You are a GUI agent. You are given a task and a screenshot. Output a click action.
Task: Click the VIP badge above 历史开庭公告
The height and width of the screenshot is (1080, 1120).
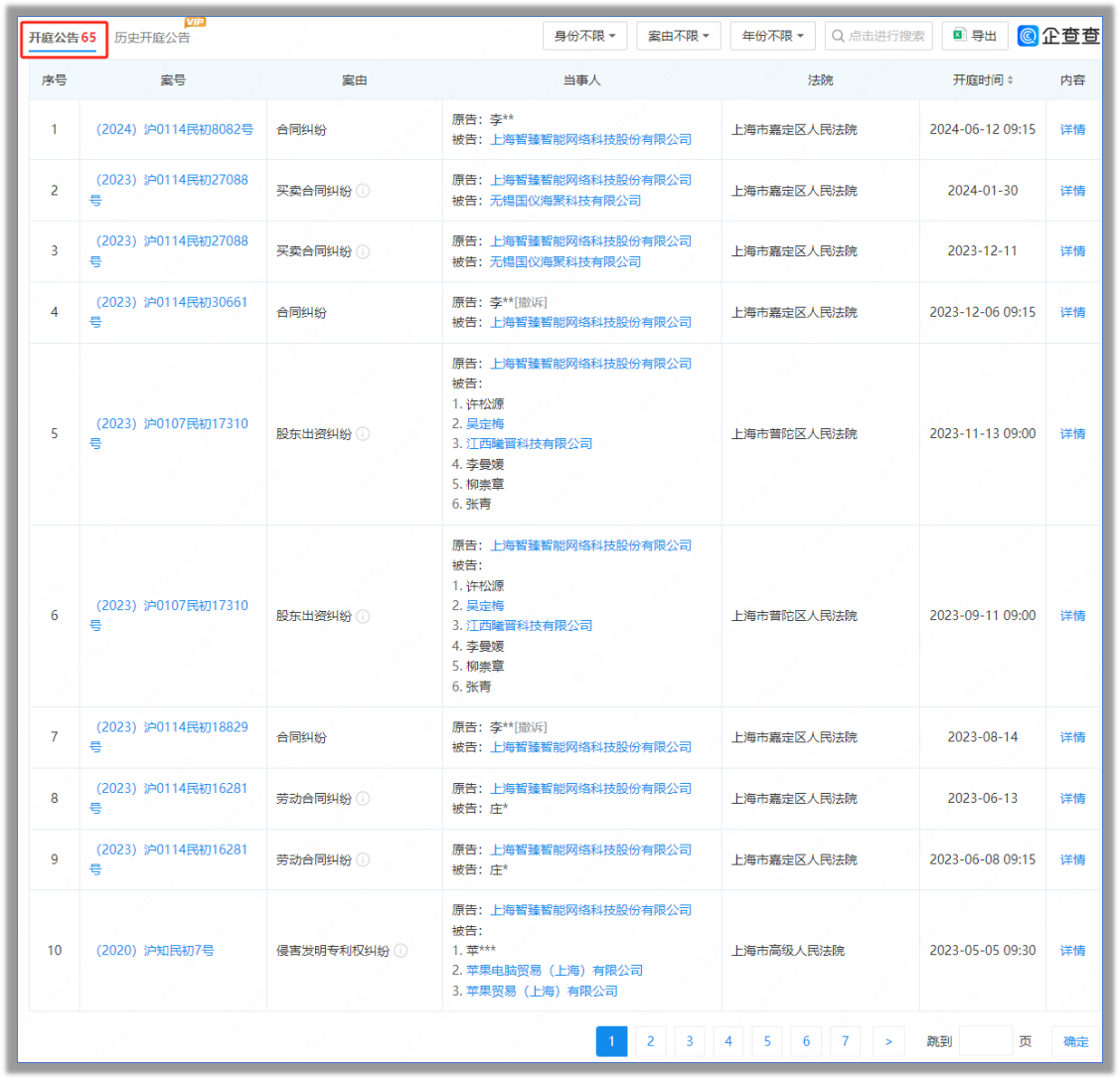(195, 22)
